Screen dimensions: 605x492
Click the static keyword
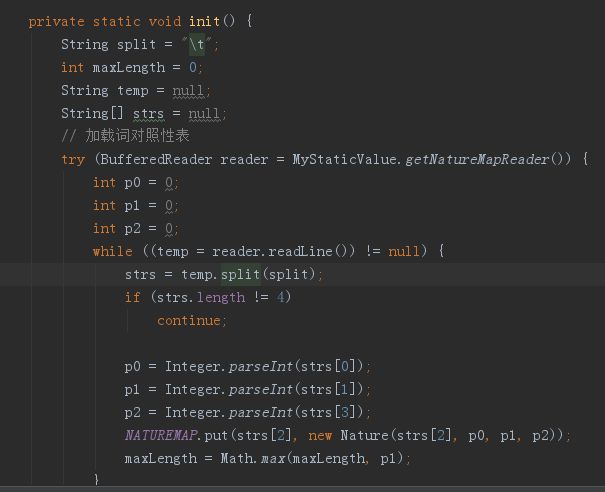tap(117, 21)
